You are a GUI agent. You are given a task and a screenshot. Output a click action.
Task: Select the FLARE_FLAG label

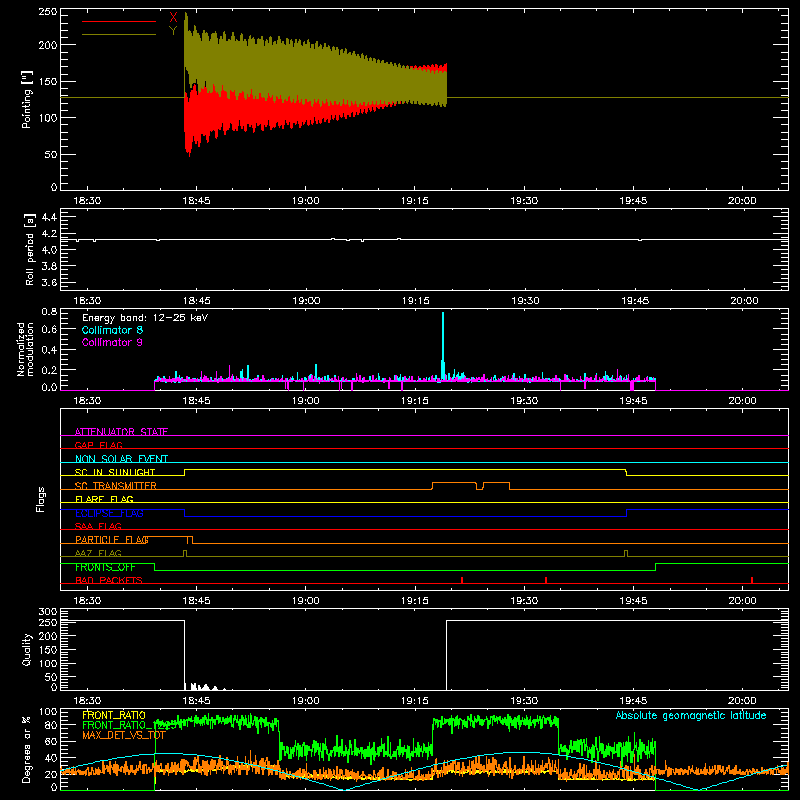pyautogui.click(x=104, y=499)
